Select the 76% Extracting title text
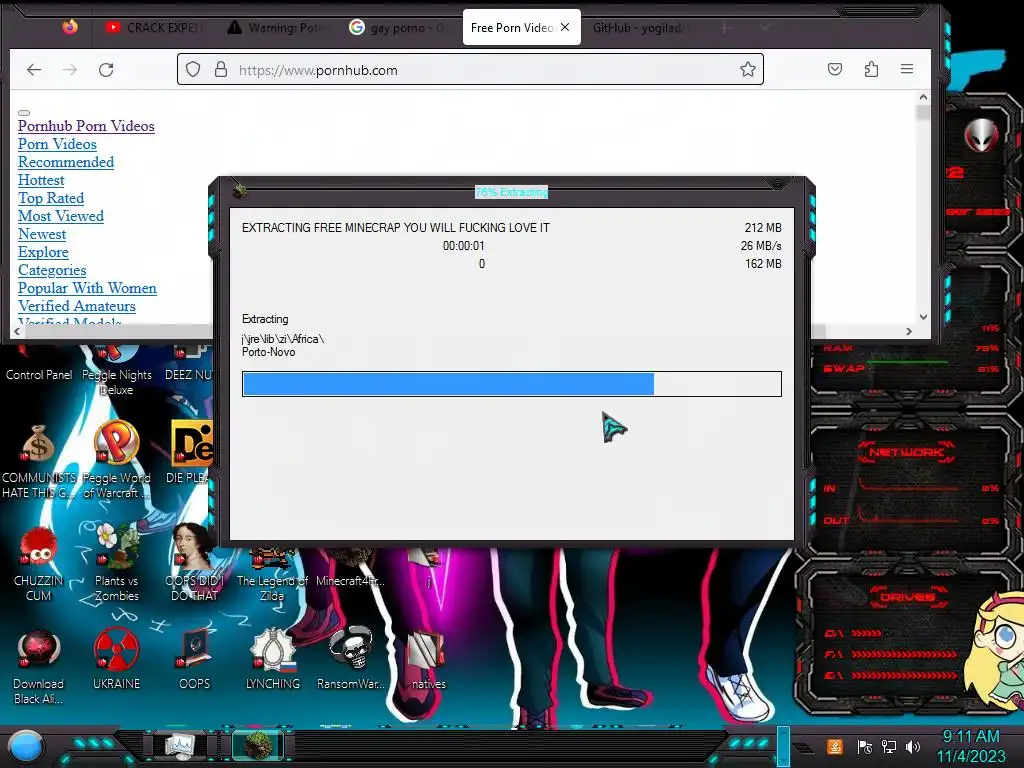1024x768 pixels. tap(511, 192)
